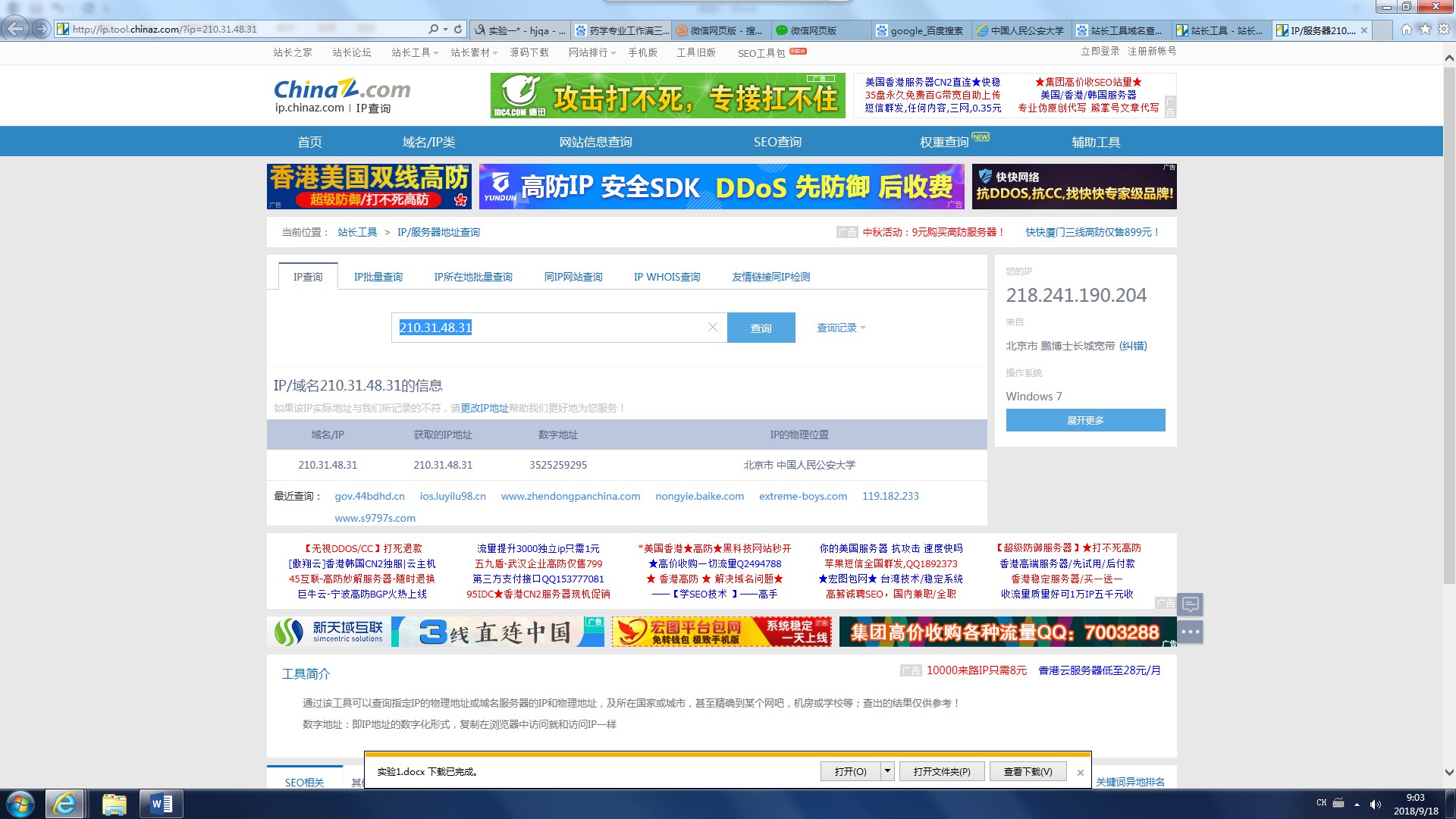Click the Favorites star icon
1456x819 pixels.
[1425, 29]
